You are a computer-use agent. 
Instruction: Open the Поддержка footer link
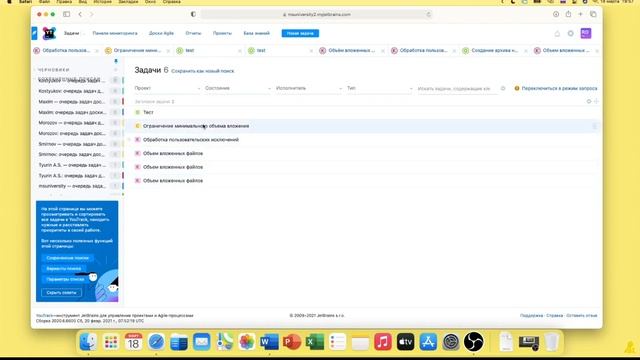click(531, 316)
